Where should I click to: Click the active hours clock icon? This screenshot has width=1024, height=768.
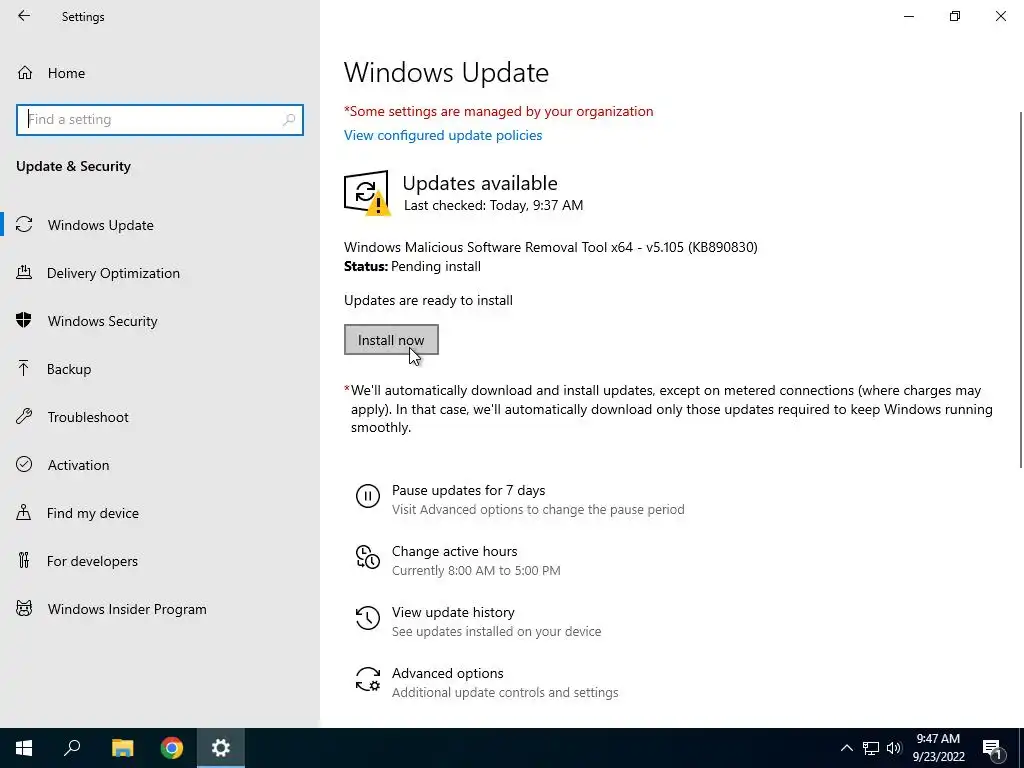[368, 557]
